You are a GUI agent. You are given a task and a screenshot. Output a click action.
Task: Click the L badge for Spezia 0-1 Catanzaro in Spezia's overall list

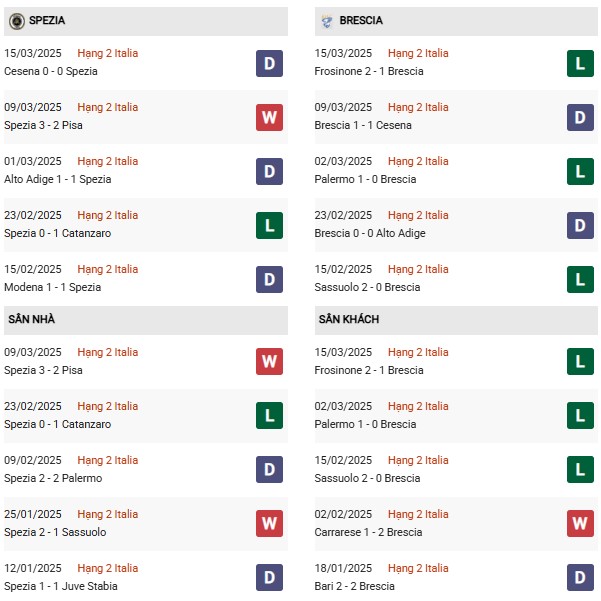tap(269, 225)
